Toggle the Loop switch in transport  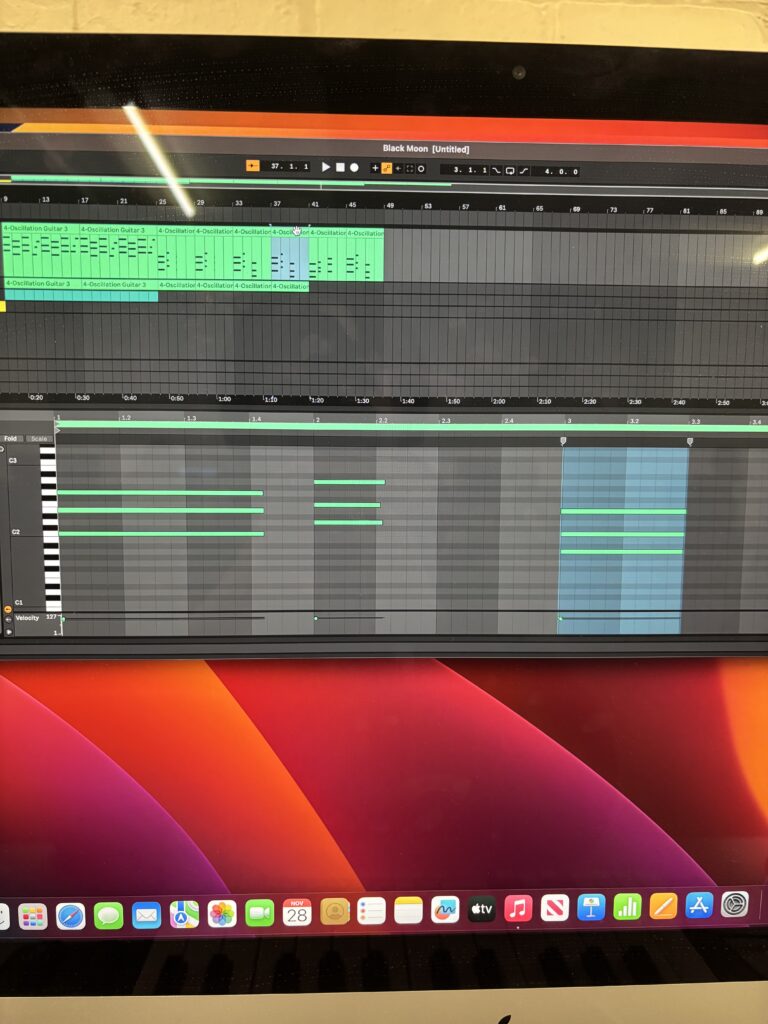(510, 171)
